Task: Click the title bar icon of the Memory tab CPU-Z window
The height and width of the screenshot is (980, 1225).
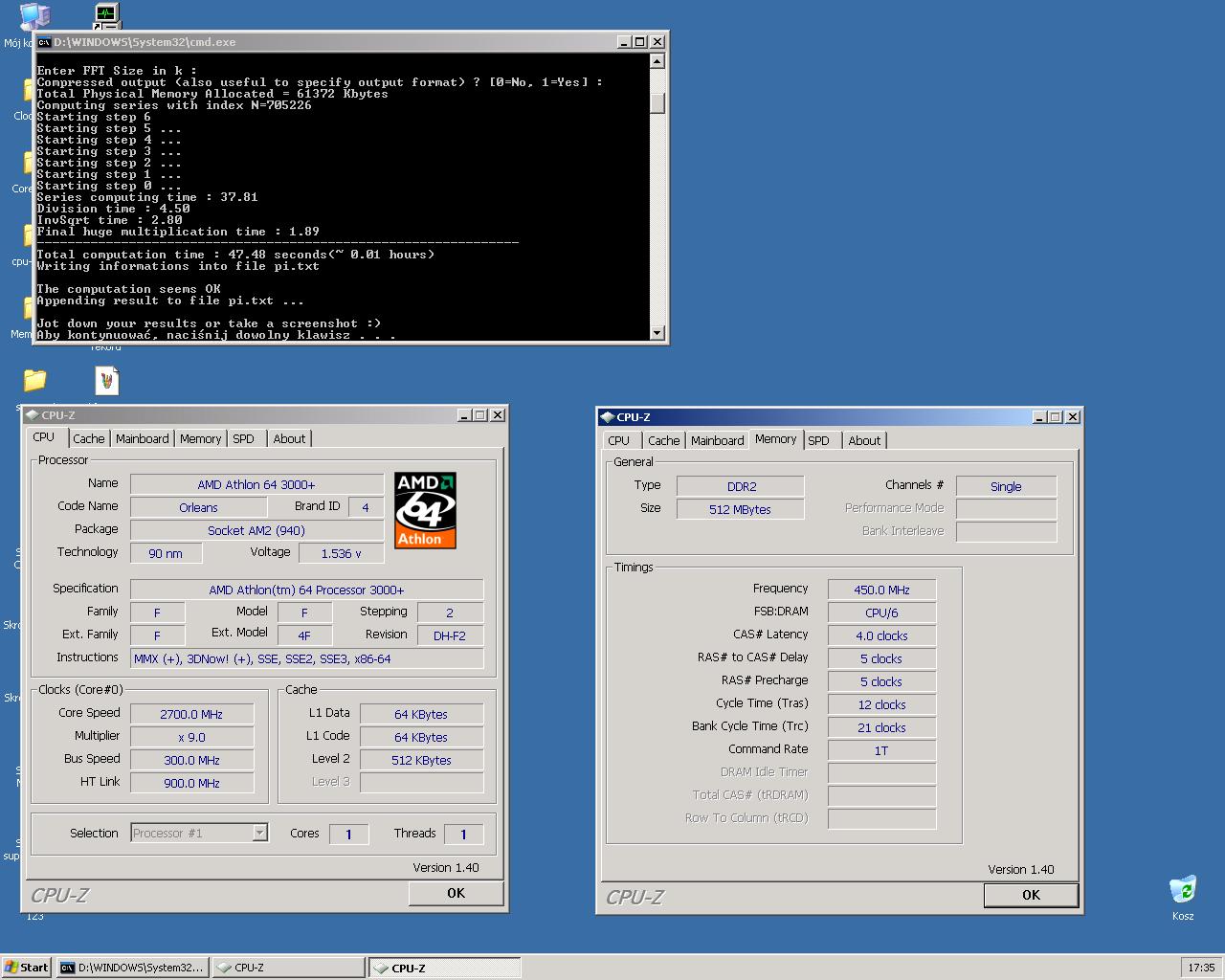Action: 607,417
